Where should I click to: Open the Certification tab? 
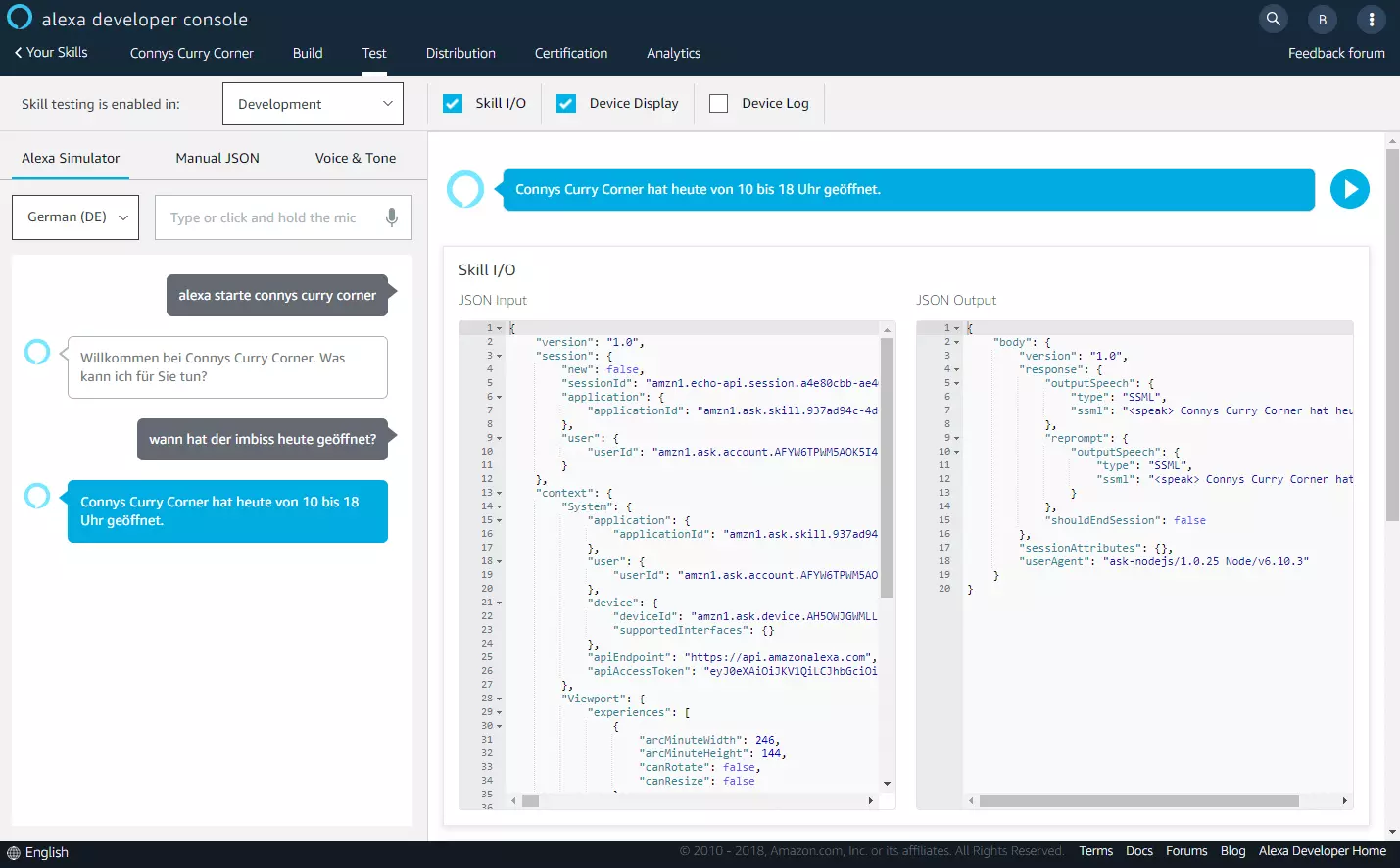[x=571, y=53]
